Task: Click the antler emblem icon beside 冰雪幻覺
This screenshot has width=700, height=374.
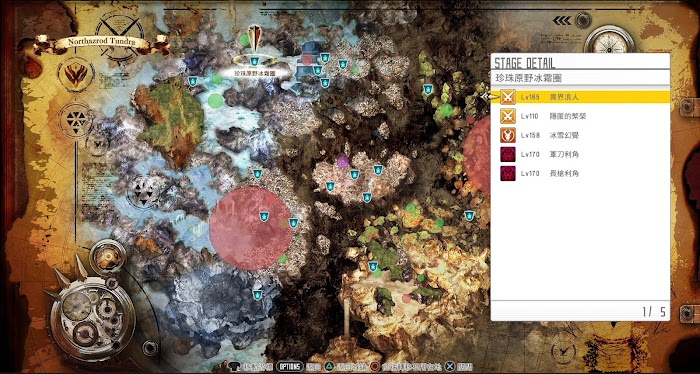Action: click(x=508, y=135)
